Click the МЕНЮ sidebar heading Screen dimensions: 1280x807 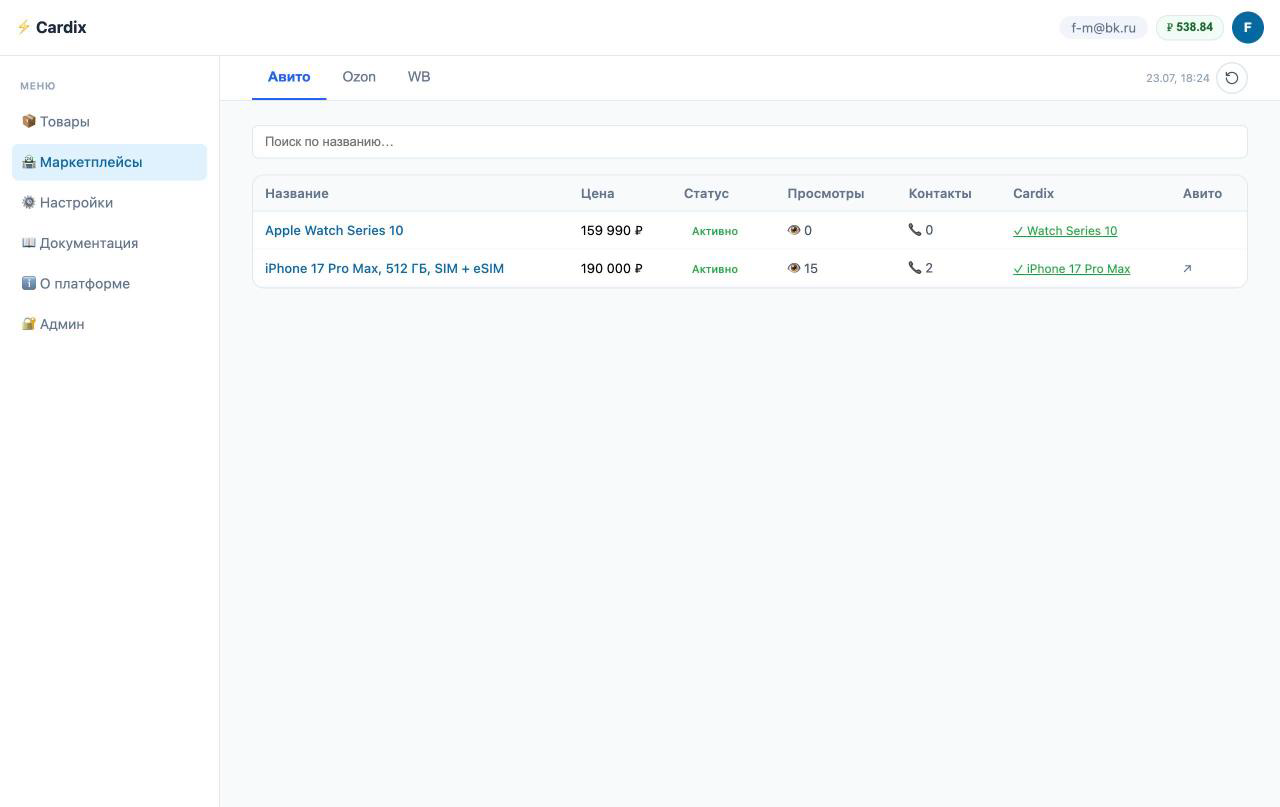38,86
